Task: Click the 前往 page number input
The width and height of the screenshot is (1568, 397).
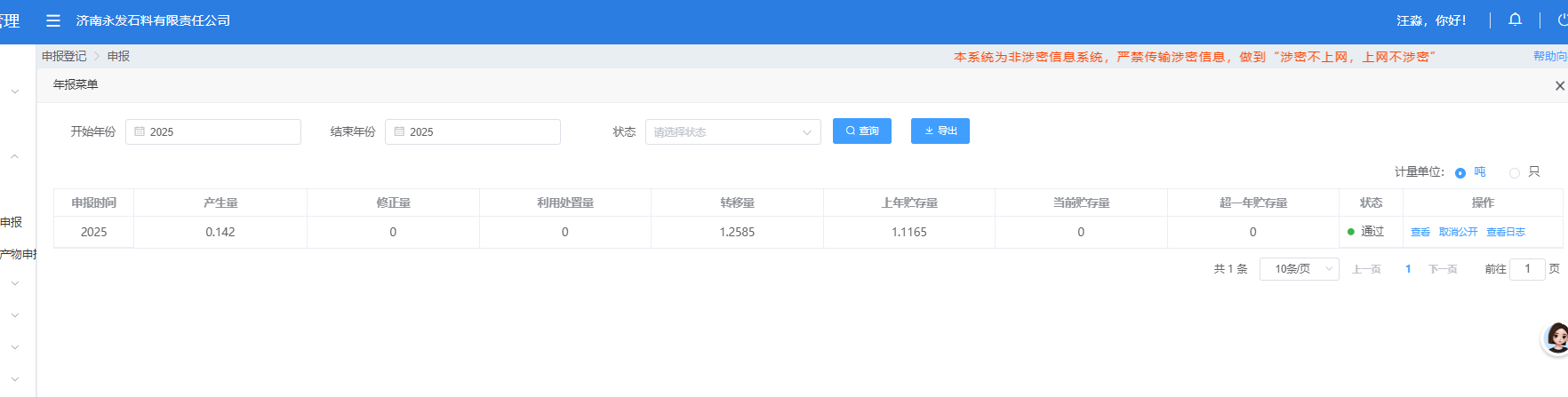Action: tap(1527, 269)
